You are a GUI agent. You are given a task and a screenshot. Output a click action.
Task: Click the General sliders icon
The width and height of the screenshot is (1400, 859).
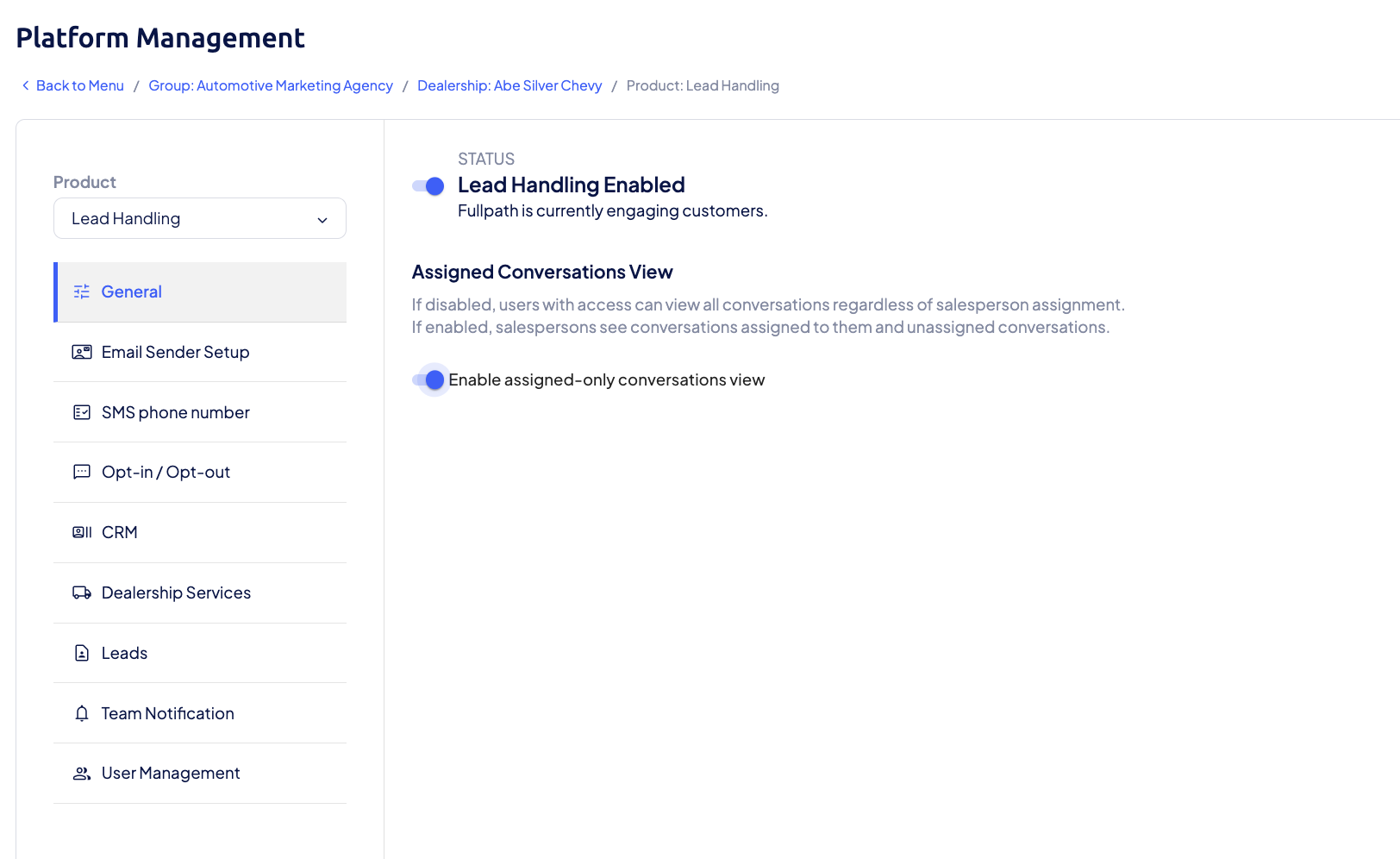coord(82,292)
